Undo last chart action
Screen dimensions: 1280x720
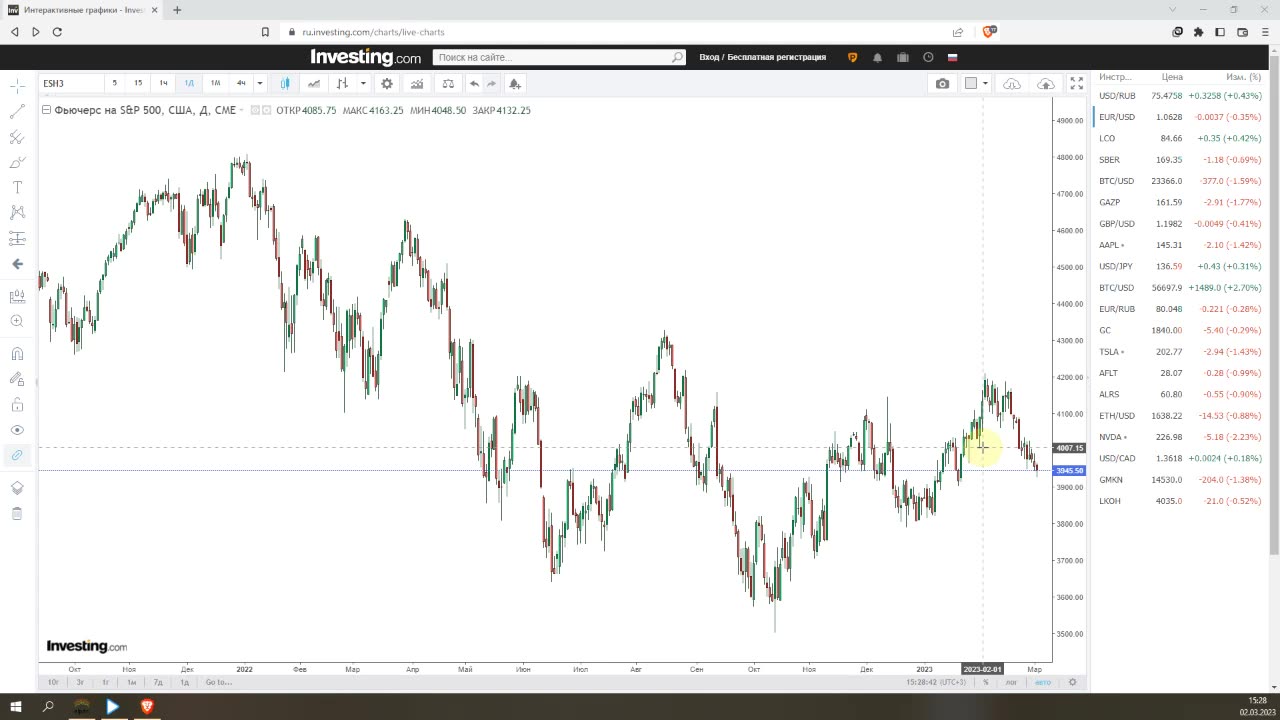pyautogui.click(x=475, y=84)
